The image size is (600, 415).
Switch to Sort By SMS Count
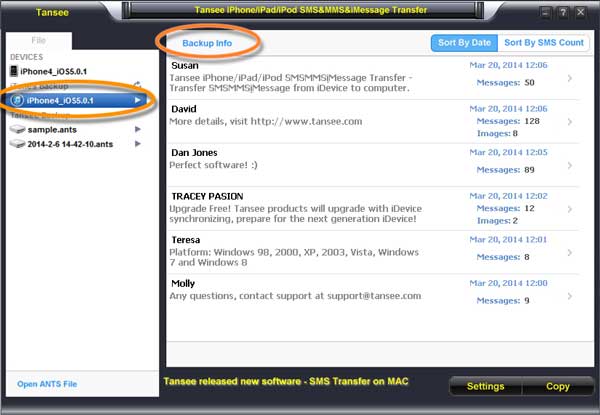click(544, 43)
